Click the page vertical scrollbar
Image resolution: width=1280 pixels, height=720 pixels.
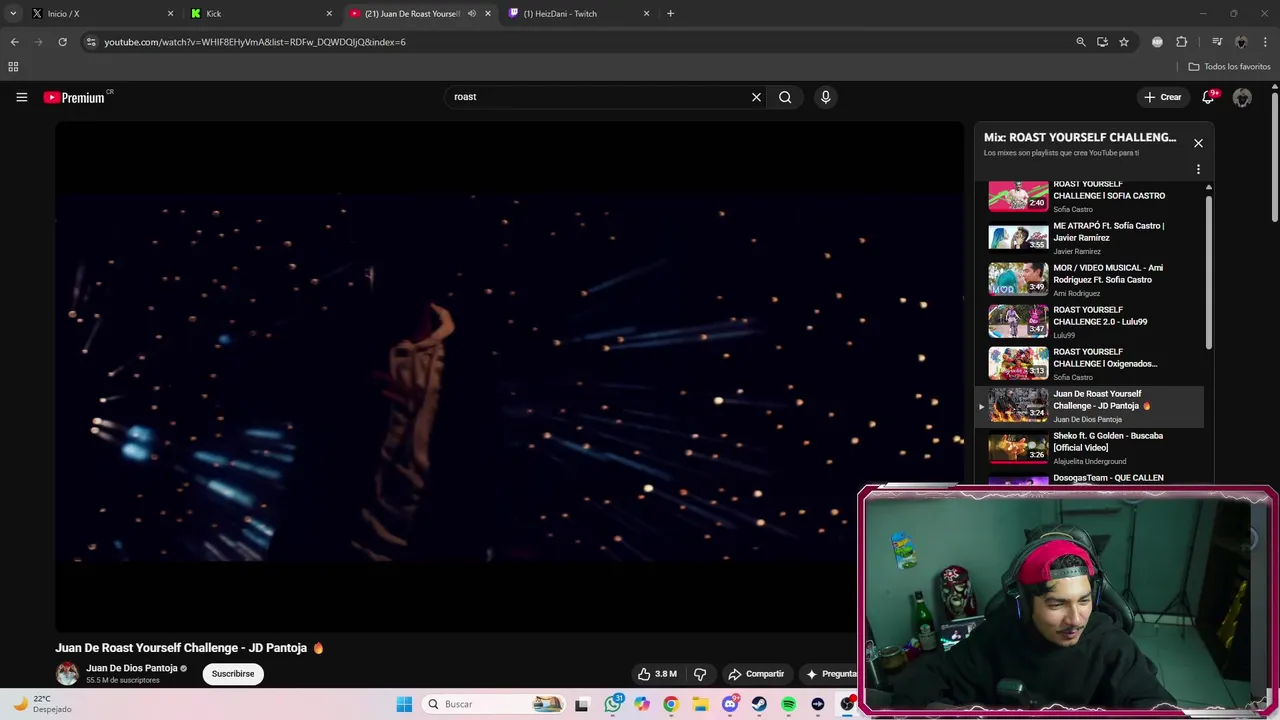coord(1274,155)
